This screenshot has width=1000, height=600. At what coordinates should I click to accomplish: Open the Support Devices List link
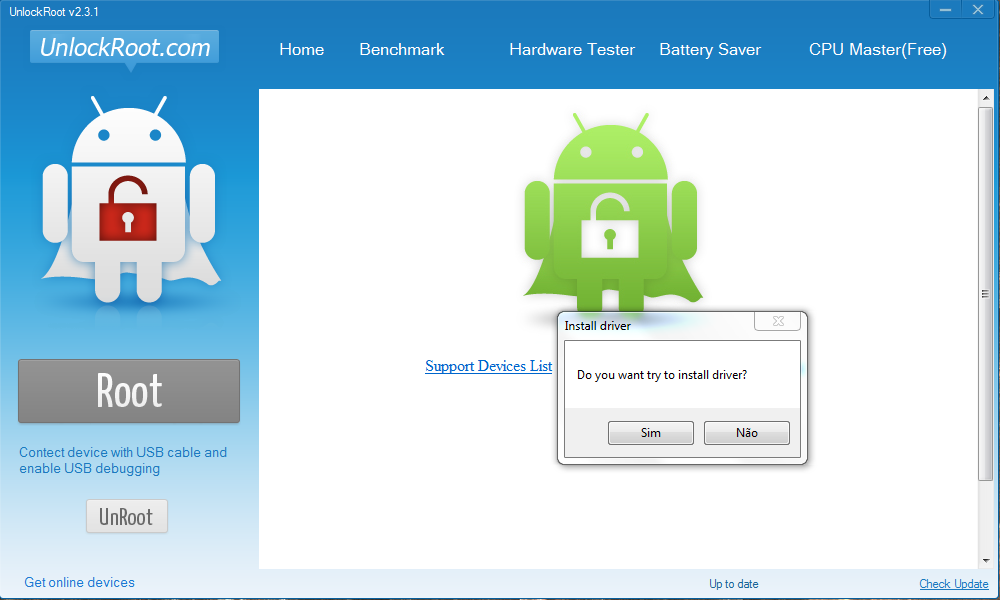pos(489,366)
